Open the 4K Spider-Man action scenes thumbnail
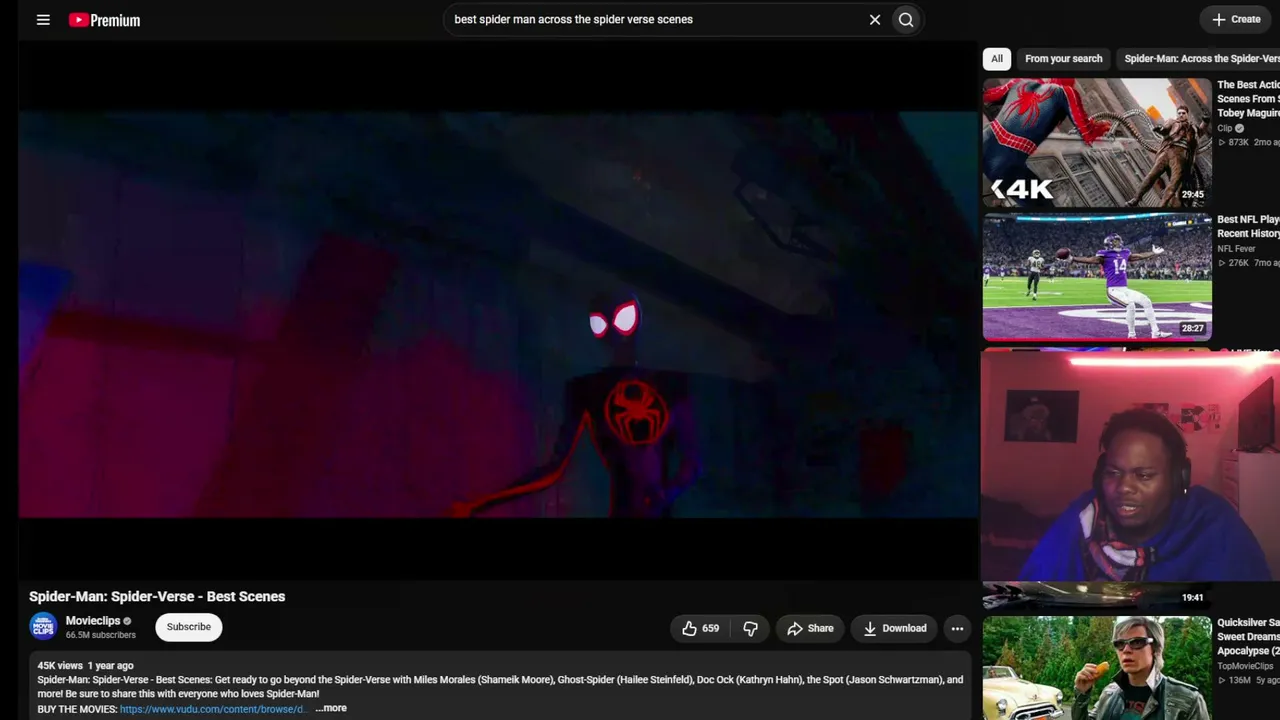The image size is (1280, 720). click(1097, 142)
